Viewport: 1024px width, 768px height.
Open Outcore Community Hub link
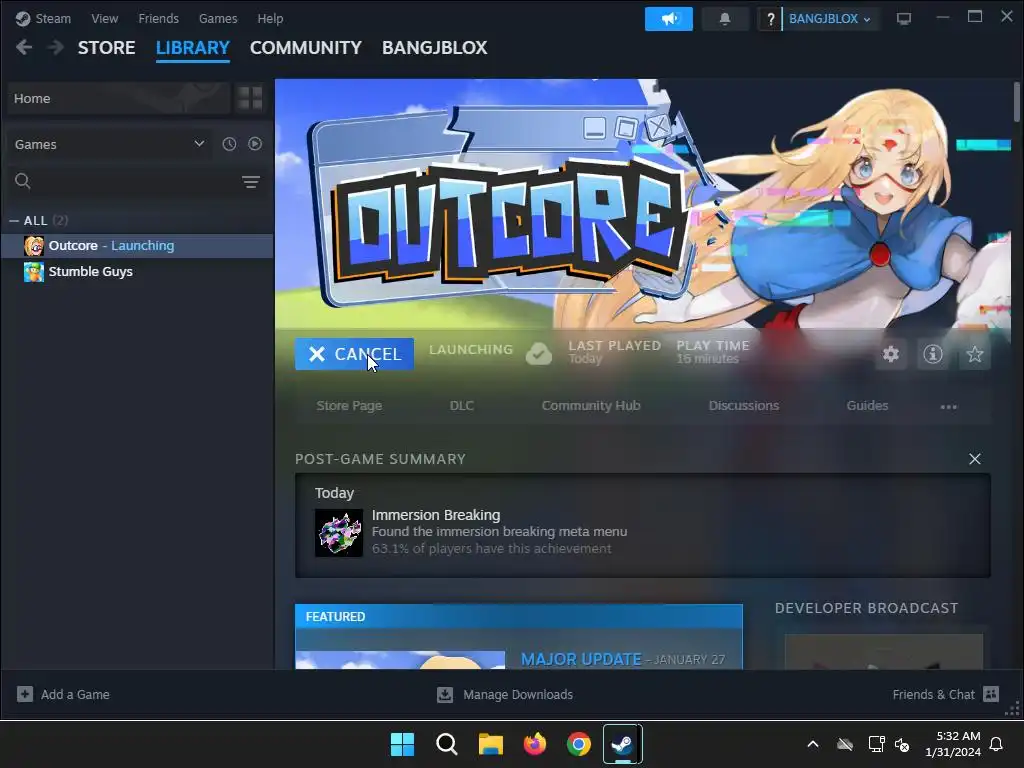(x=591, y=406)
